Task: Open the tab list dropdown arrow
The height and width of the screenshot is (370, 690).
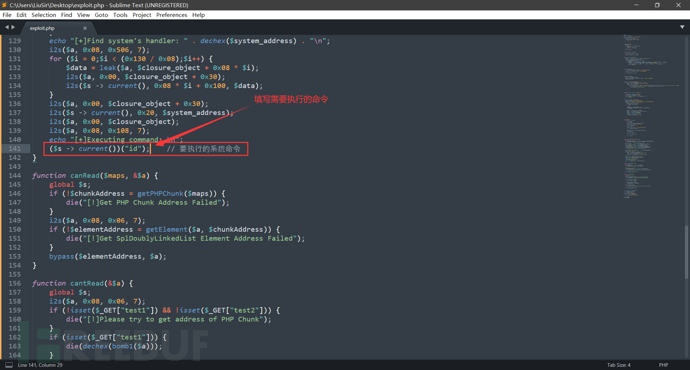Action: point(682,27)
